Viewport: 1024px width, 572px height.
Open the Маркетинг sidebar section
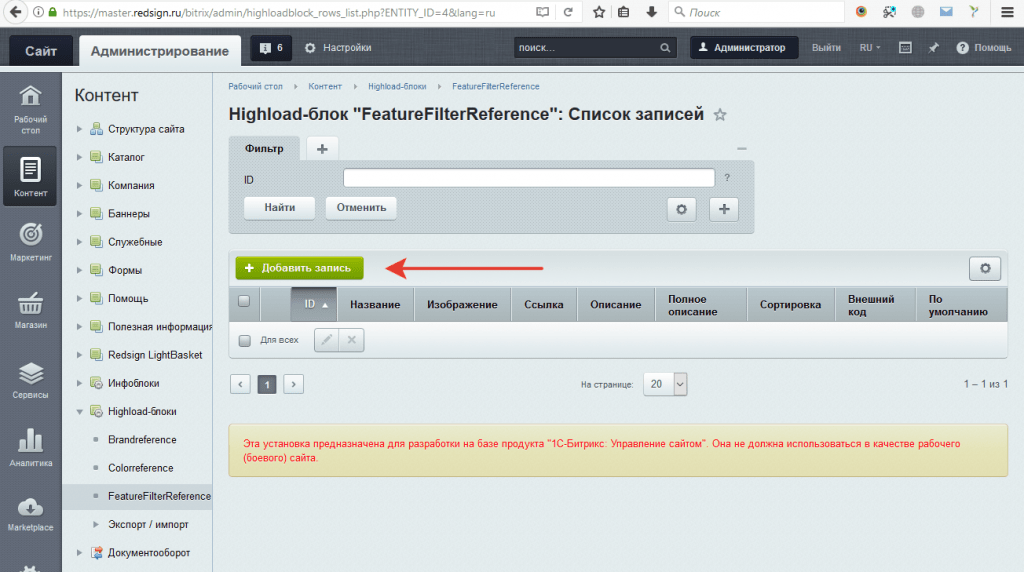click(30, 242)
